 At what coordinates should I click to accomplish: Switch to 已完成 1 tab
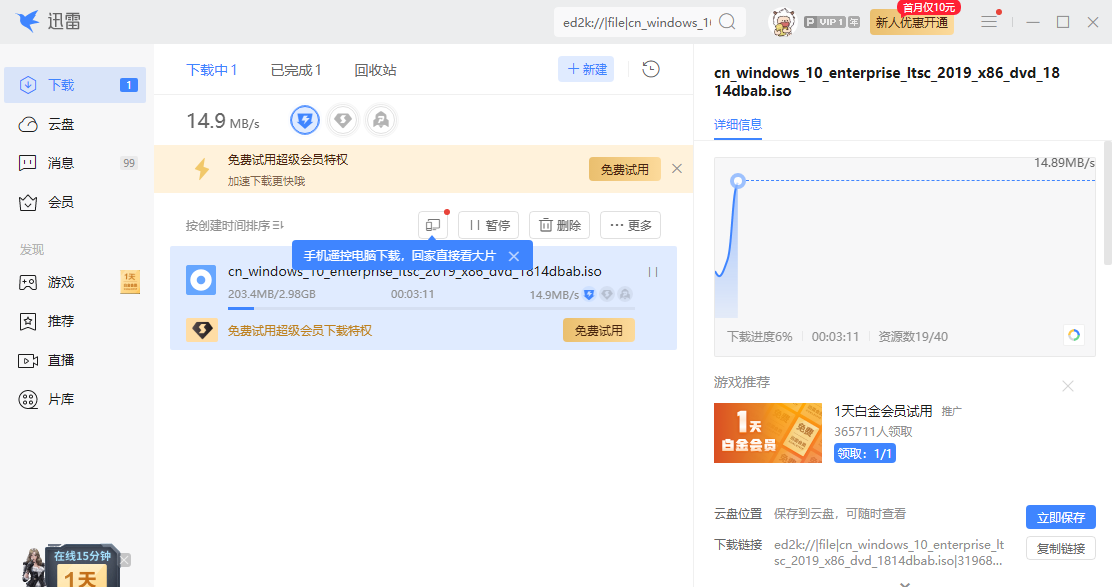296,70
